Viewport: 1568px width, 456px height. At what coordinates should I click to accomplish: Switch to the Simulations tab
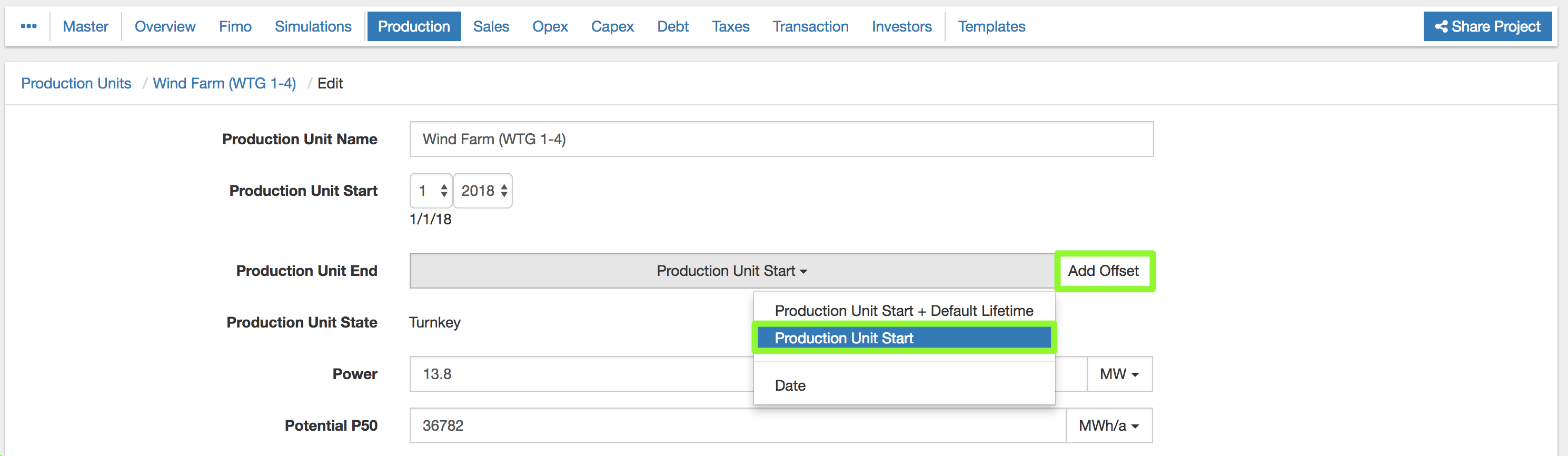pos(313,26)
